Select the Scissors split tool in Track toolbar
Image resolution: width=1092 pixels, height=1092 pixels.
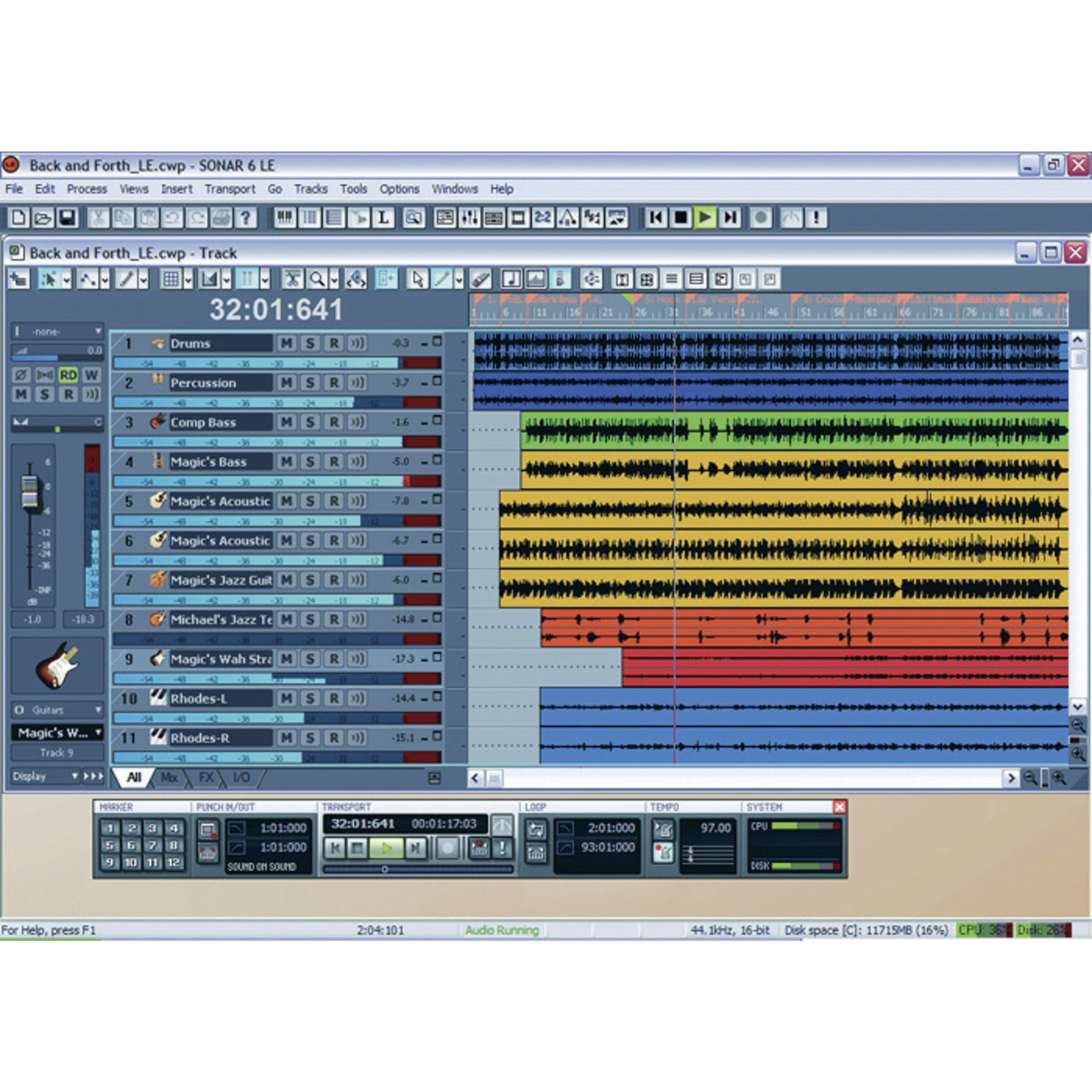(292, 279)
